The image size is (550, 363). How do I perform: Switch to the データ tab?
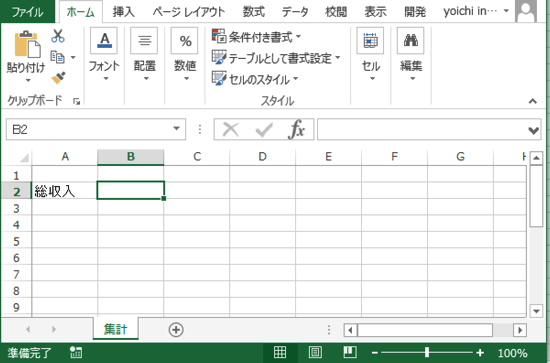[x=295, y=12]
